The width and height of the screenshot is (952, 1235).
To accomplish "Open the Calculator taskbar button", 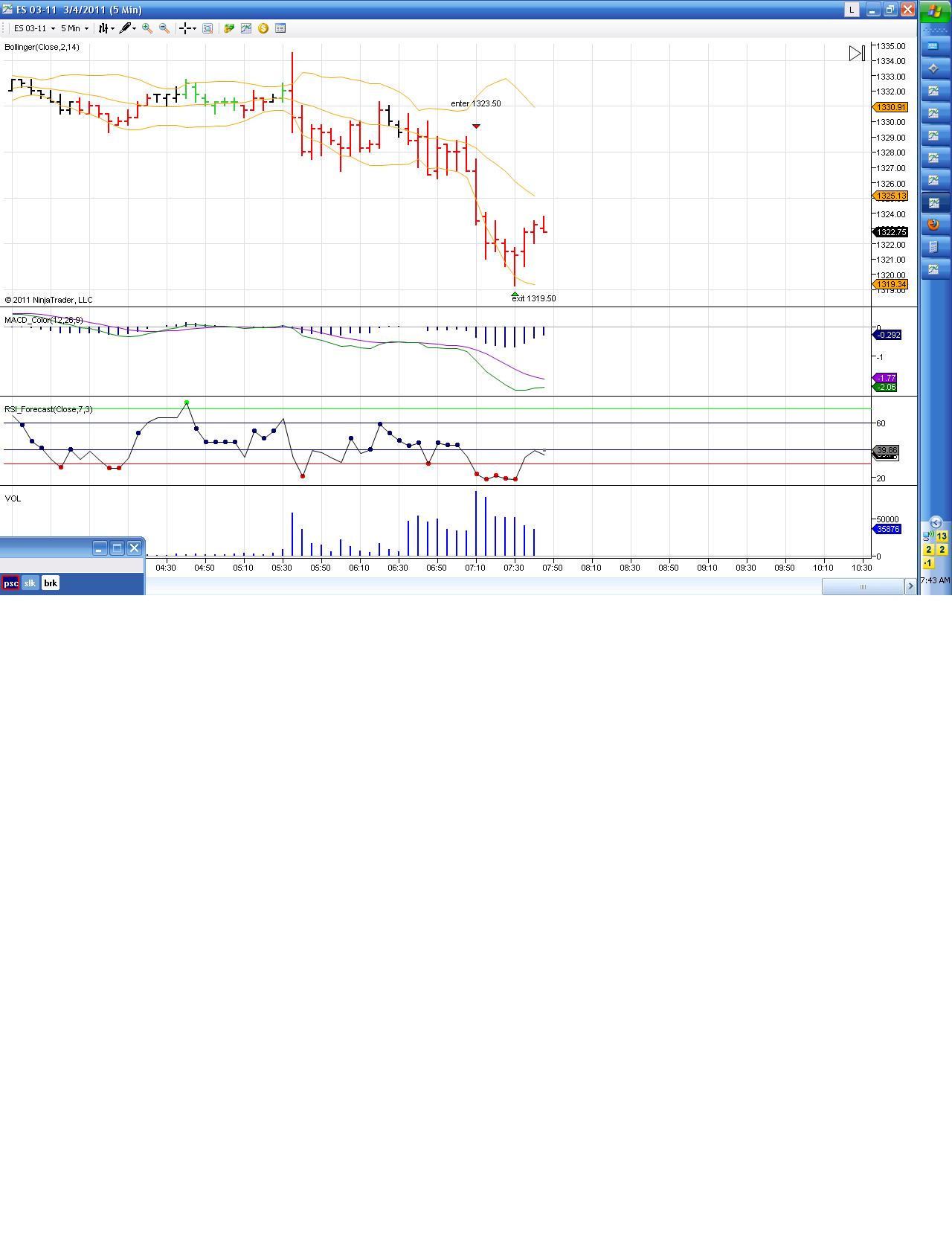I will [x=934, y=247].
